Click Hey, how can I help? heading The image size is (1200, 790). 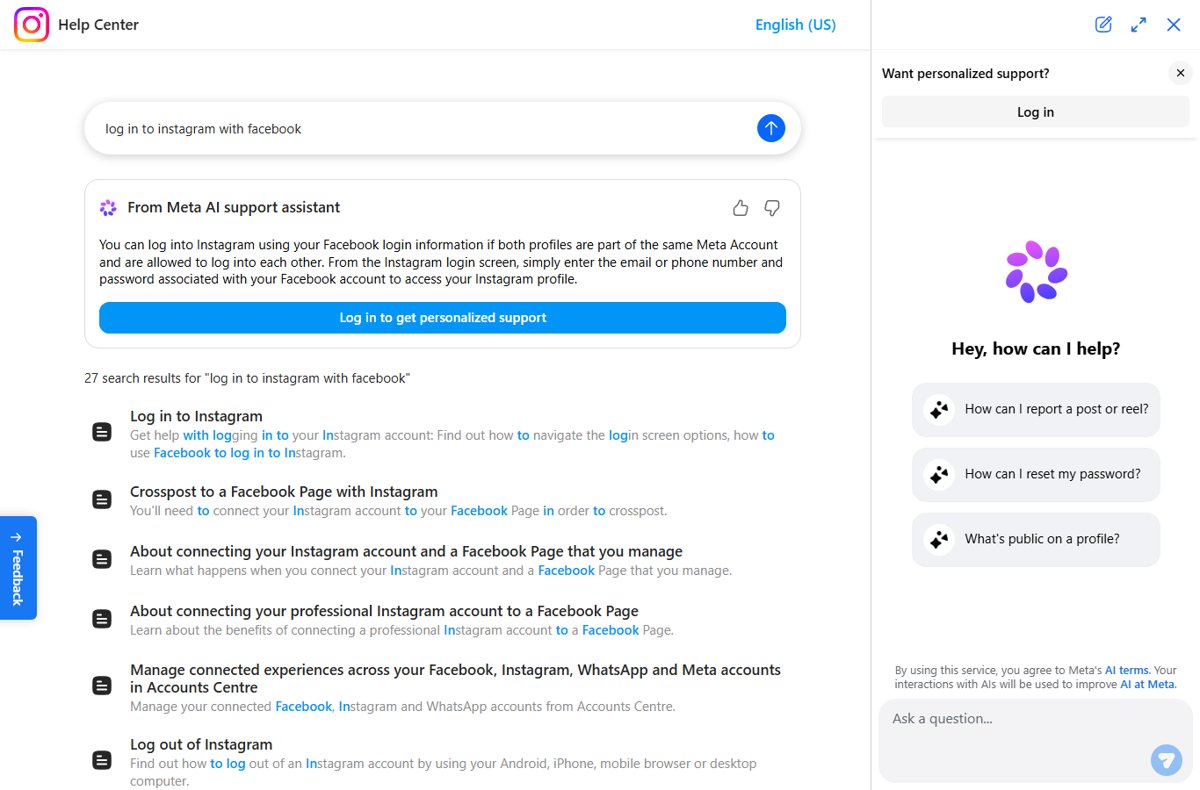pos(1036,349)
